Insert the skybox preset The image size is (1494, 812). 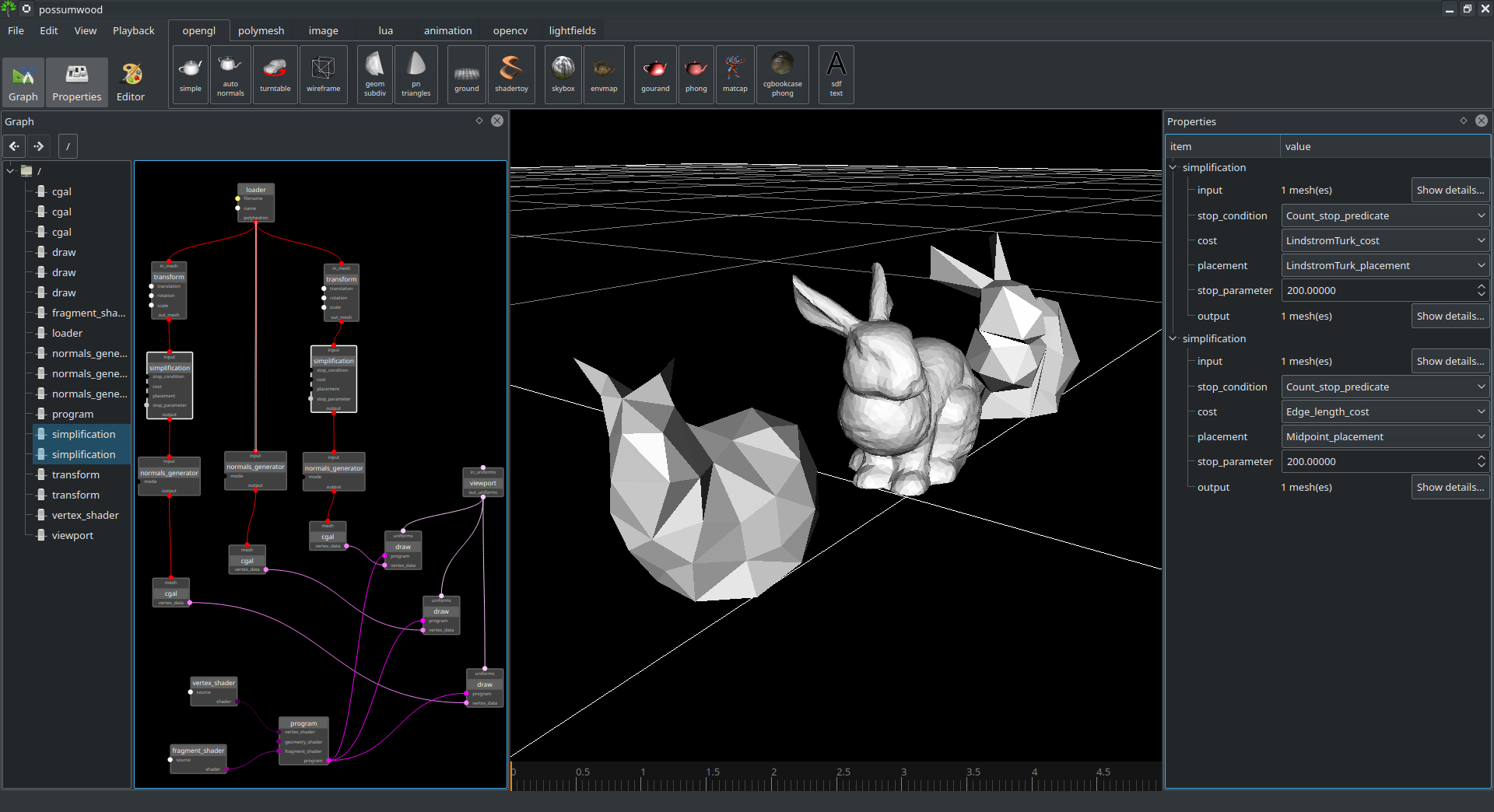pos(563,75)
